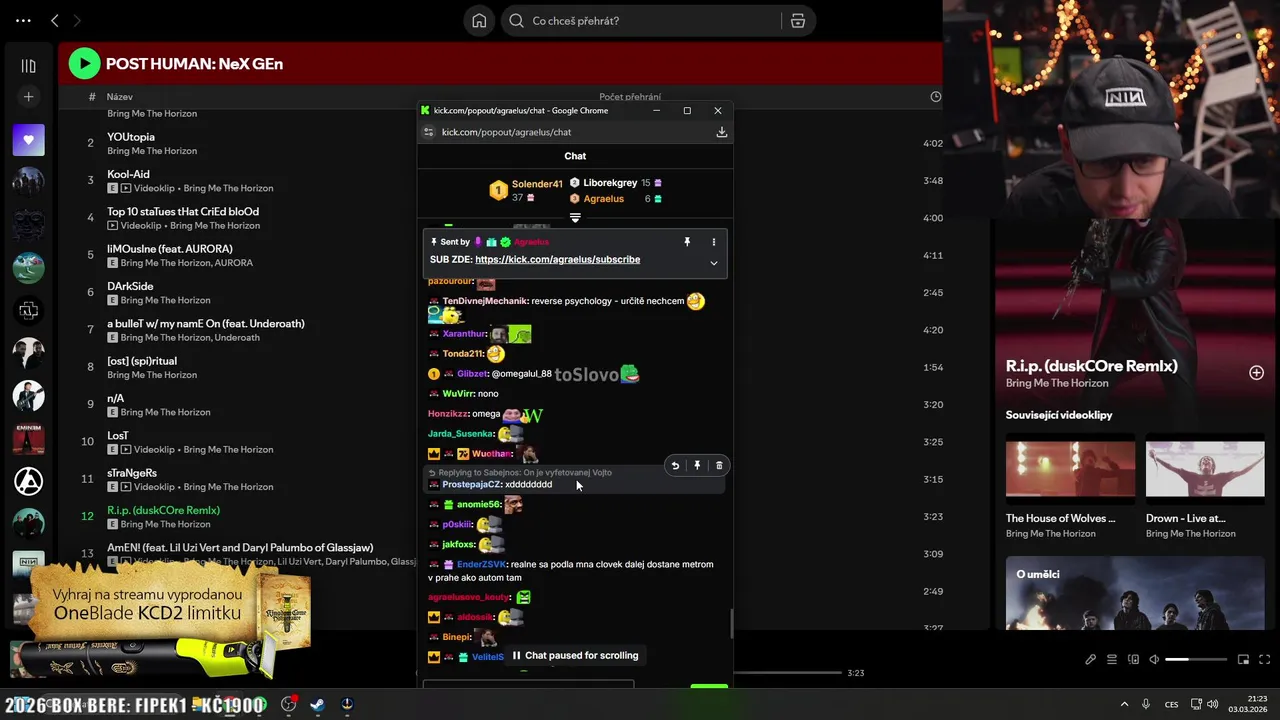Image resolution: width=1280 pixels, height=720 pixels.
Task: Create new playlist with plus icon
Action: [x=28, y=97]
